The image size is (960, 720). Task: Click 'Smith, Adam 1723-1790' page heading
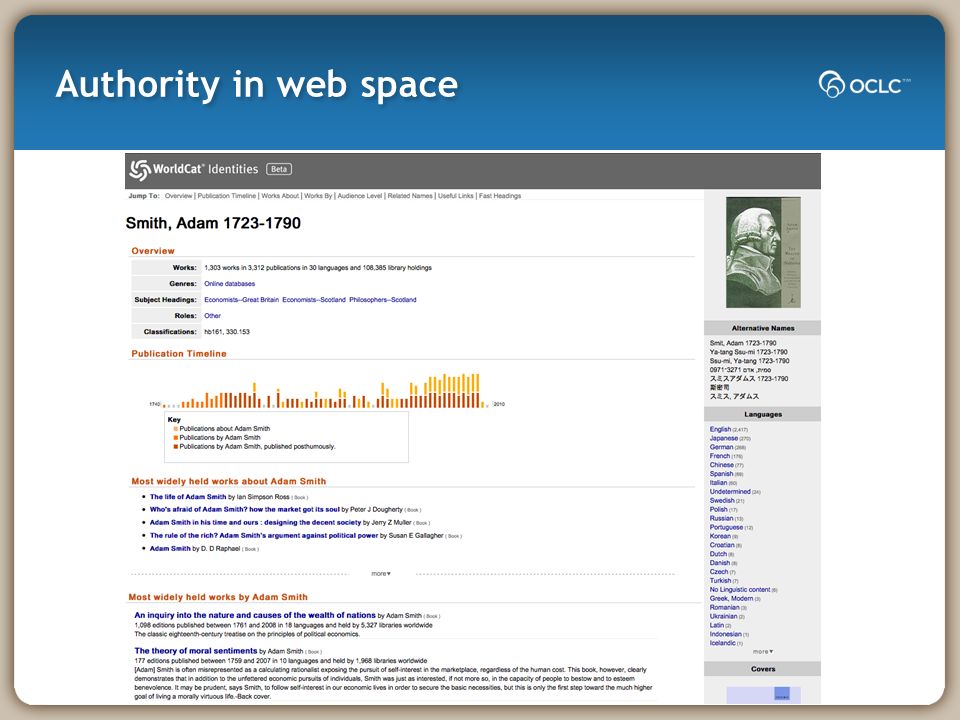(x=213, y=223)
